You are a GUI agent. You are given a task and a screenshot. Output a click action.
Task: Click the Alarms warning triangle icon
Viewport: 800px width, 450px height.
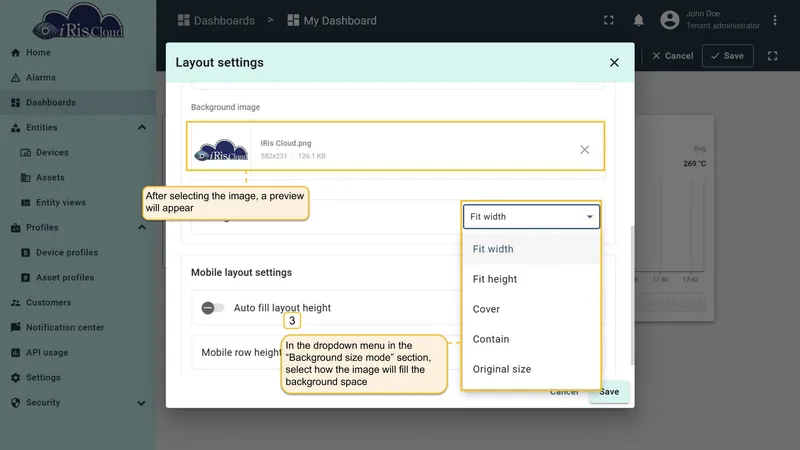15,78
